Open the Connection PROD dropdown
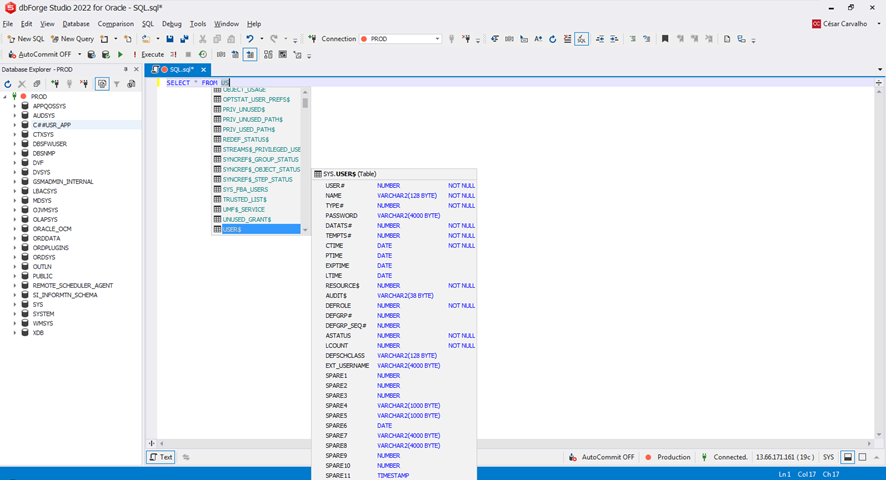This screenshot has width=886, height=480. 437,39
